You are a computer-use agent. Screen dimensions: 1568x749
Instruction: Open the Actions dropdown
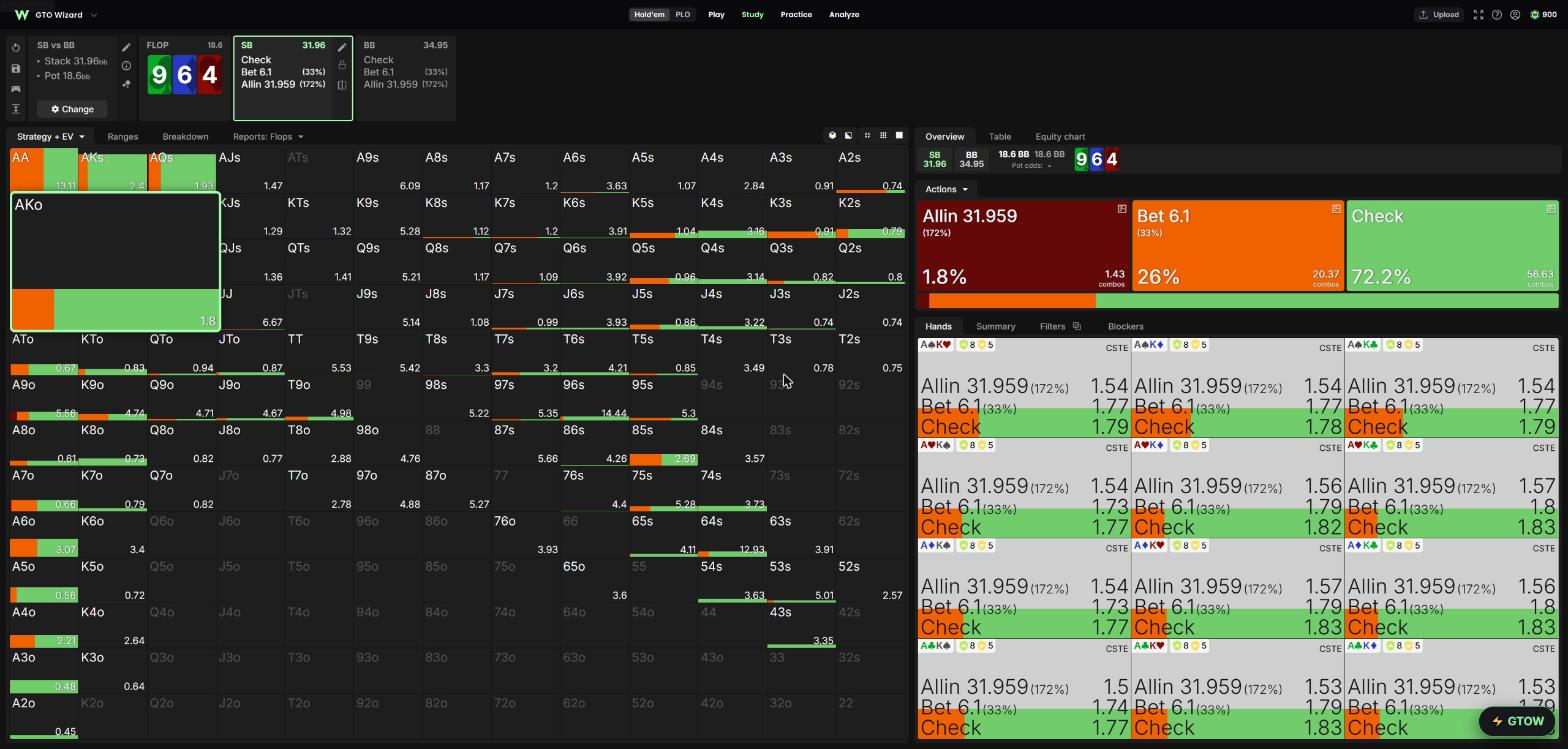click(946, 189)
